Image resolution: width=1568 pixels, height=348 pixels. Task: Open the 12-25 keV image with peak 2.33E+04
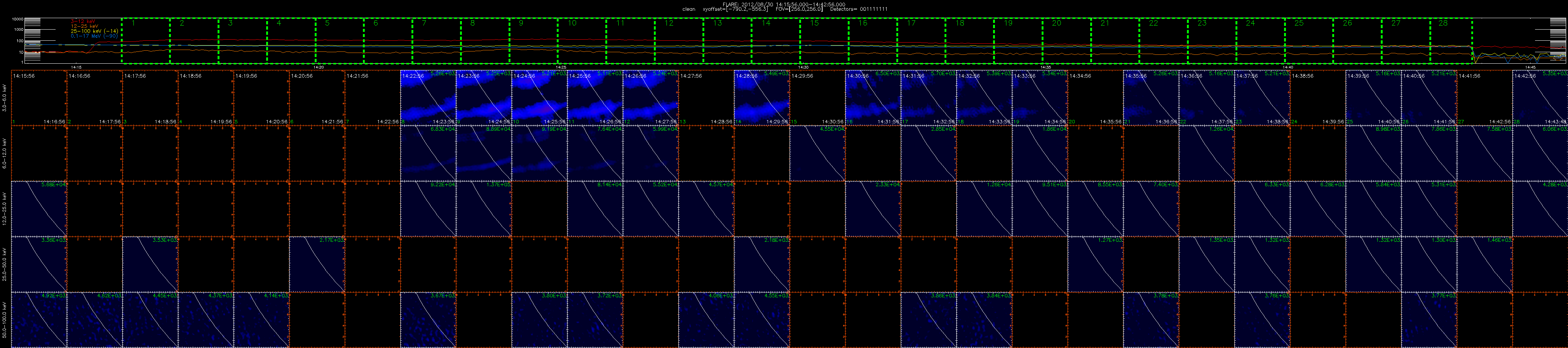(873, 209)
